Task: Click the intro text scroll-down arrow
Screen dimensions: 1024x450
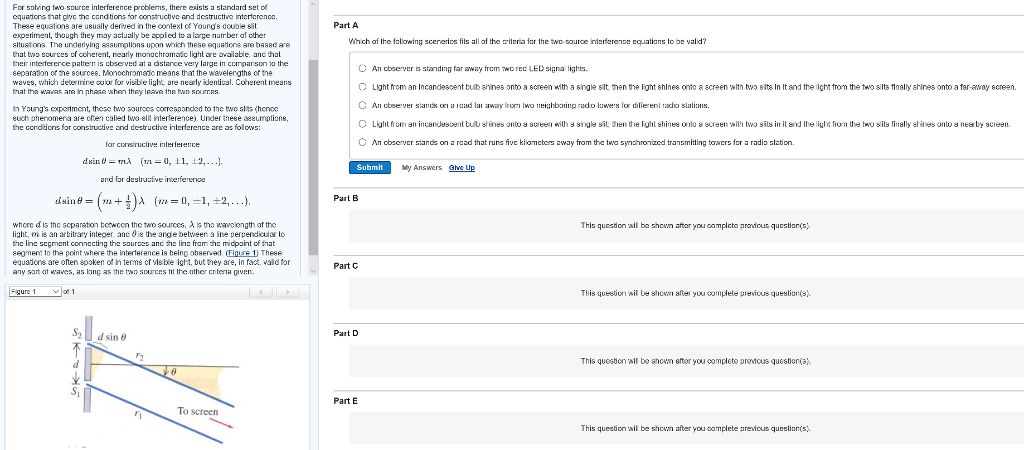Action: click(311, 272)
